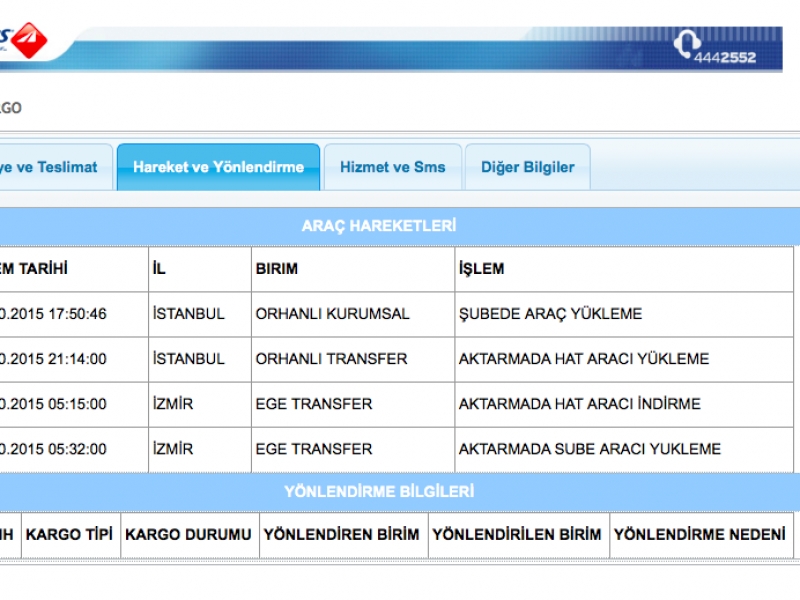Click the ARAÇ HAREKETLERİ section header
The width and height of the screenshot is (800, 600).
click(x=379, y=226)
